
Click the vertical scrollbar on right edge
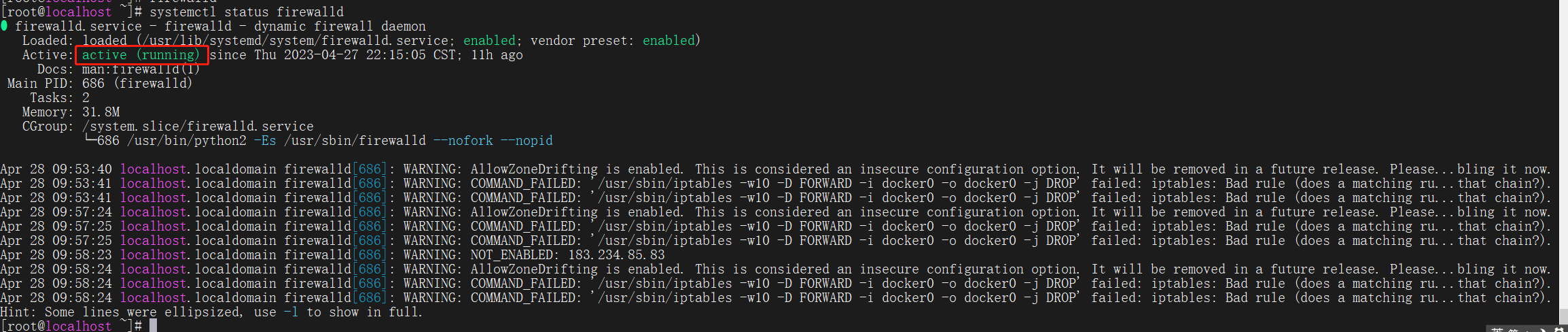pyautogui.click(x=1563, y=162)
